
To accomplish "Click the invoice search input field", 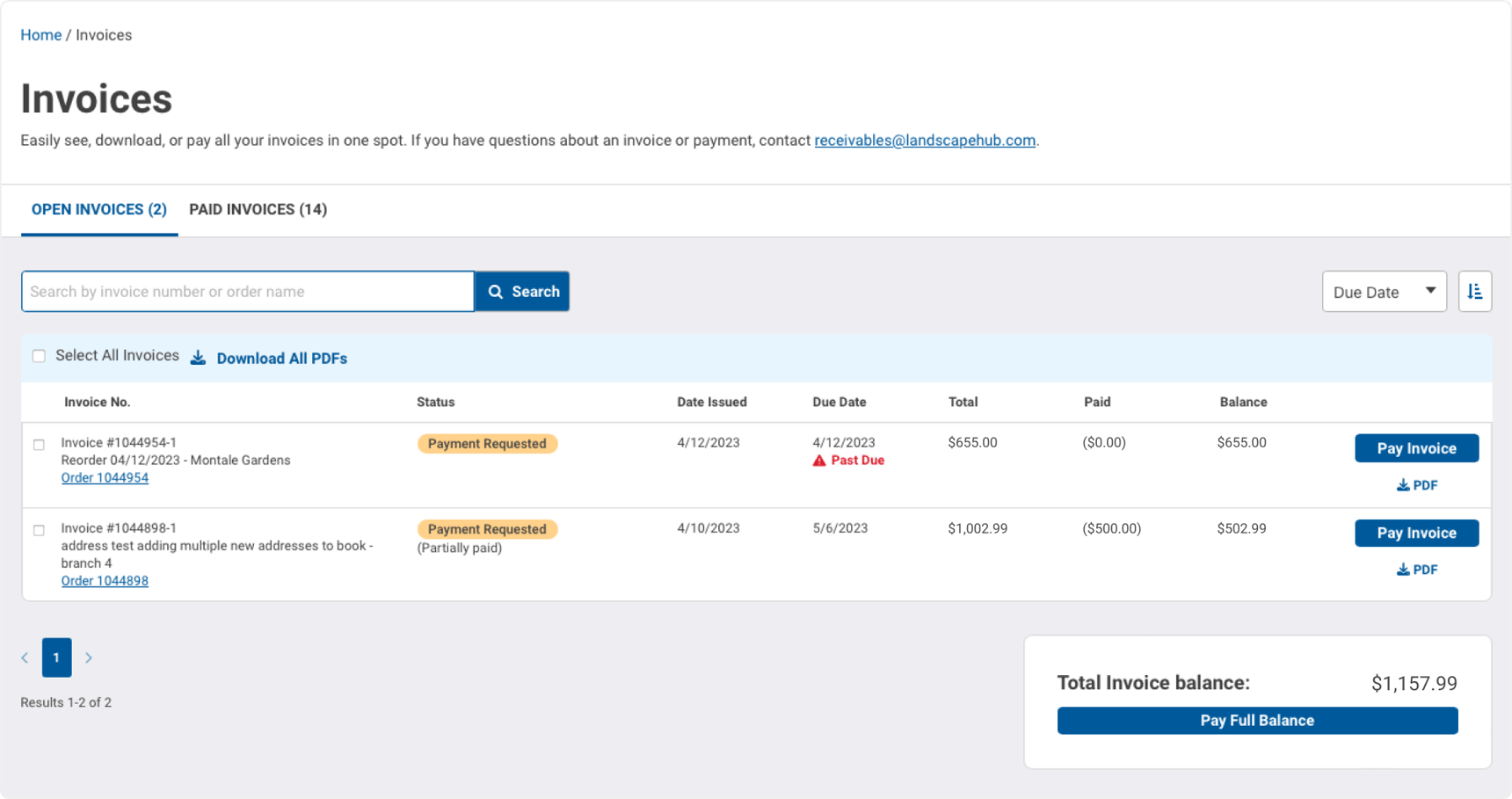I will (x=246, y=291).
